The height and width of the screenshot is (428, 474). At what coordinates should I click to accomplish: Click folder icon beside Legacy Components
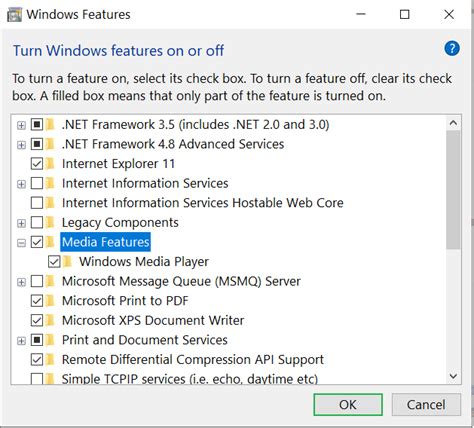(x=50, y=222)
